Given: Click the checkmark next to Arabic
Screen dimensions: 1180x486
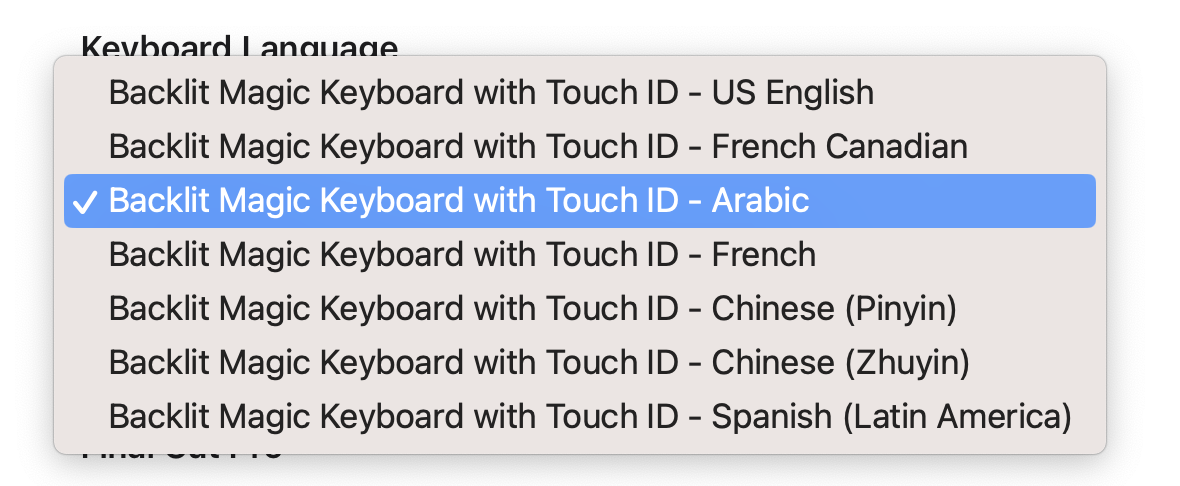Looking at the screenshot, I should [86, 201].
